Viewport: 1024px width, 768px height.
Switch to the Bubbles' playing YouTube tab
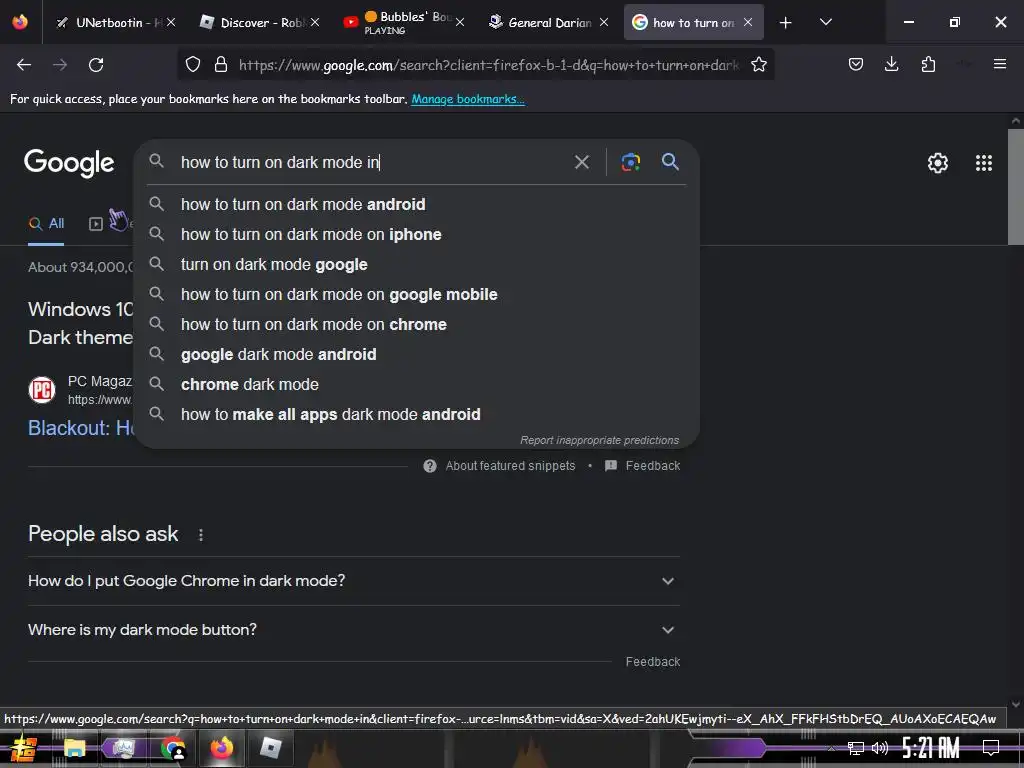pyautogui.click(x=403, y=22)
